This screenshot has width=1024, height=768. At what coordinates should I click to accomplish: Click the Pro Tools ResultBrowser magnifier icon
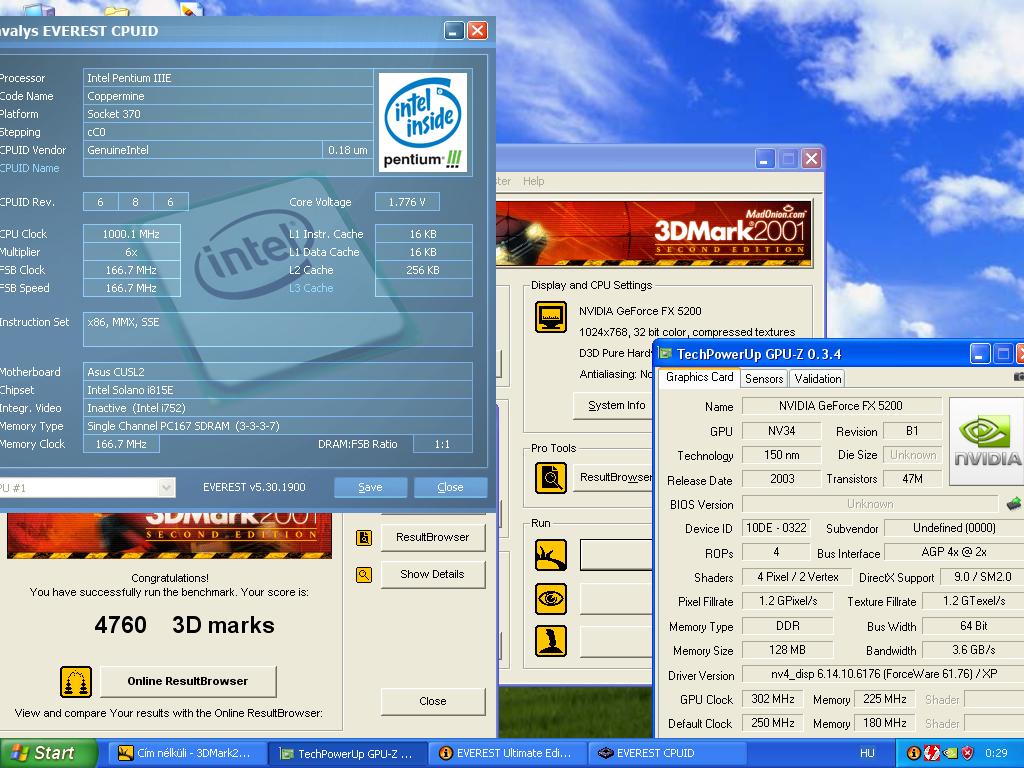[x=551, y=477]
